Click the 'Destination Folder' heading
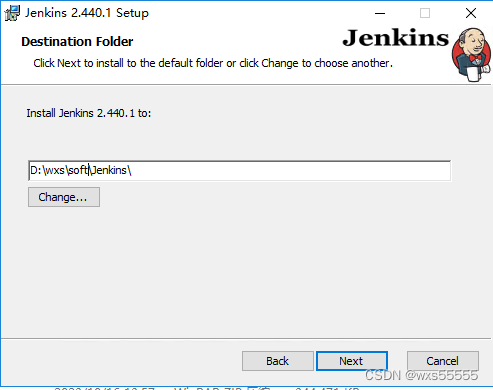Image resolution: width=493 pixels, height=390 pixels. point(77,42)
